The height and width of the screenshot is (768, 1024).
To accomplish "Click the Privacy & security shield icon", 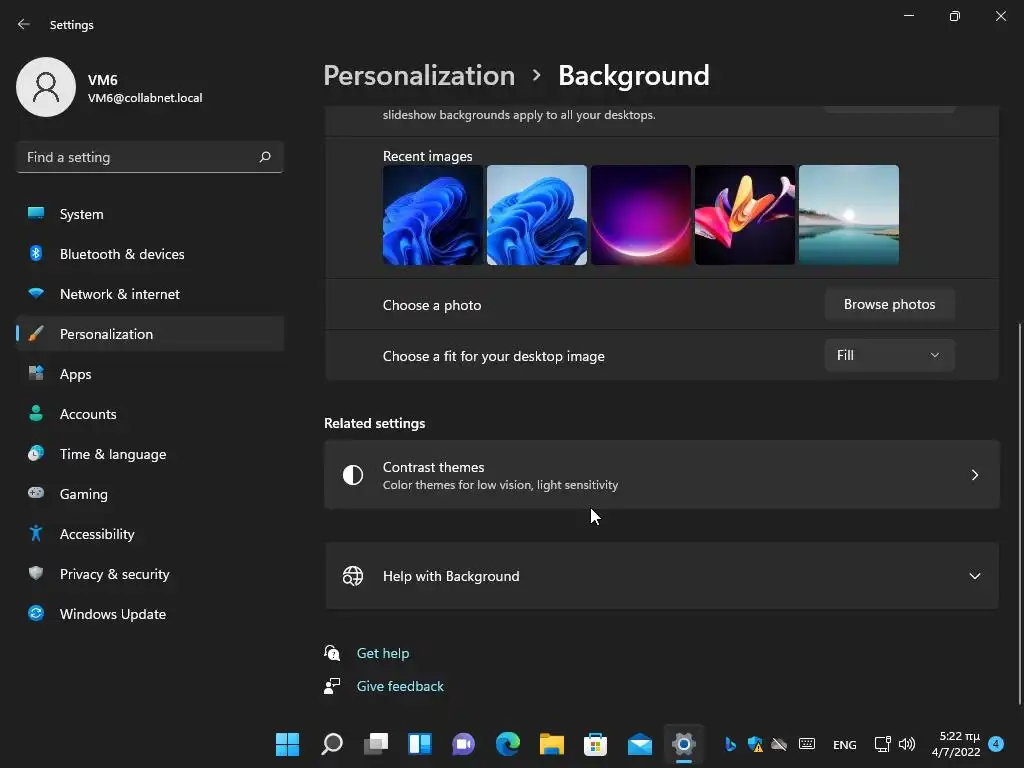I will 36,573.
